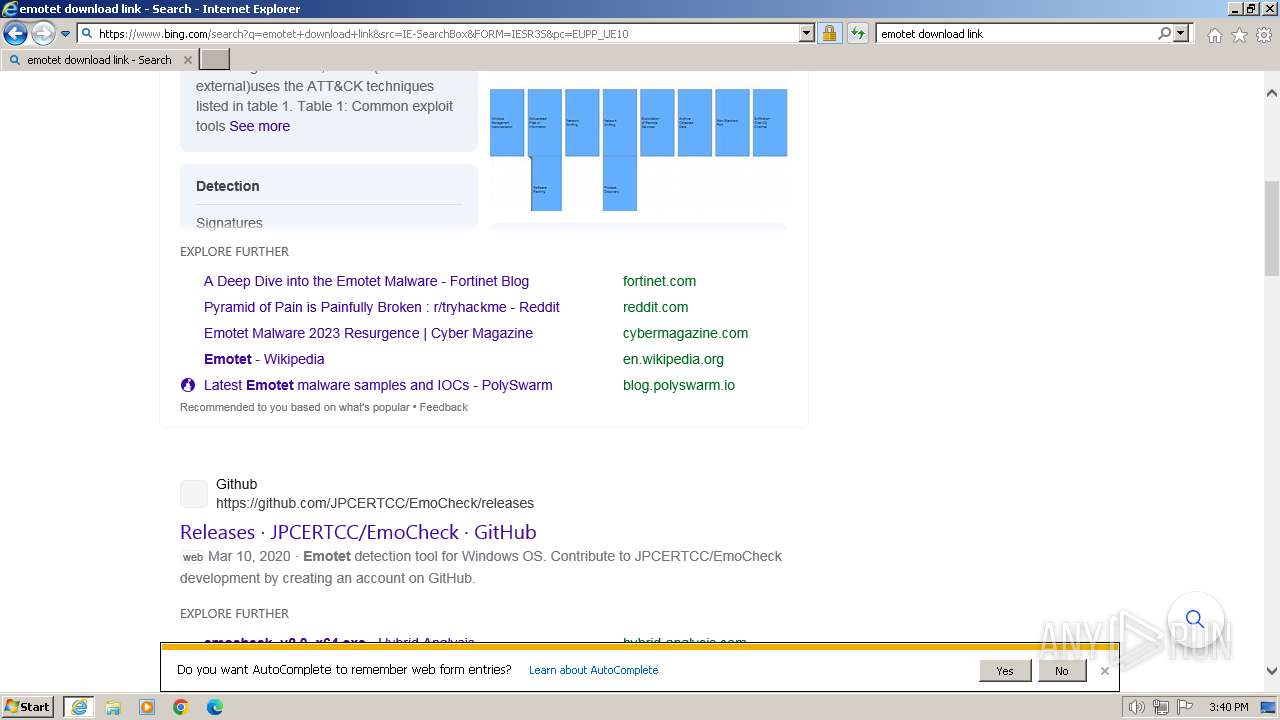Click the browser Forward arrow button
The height and width of the screenshot is (720, 1280).
tap(43, 34)
